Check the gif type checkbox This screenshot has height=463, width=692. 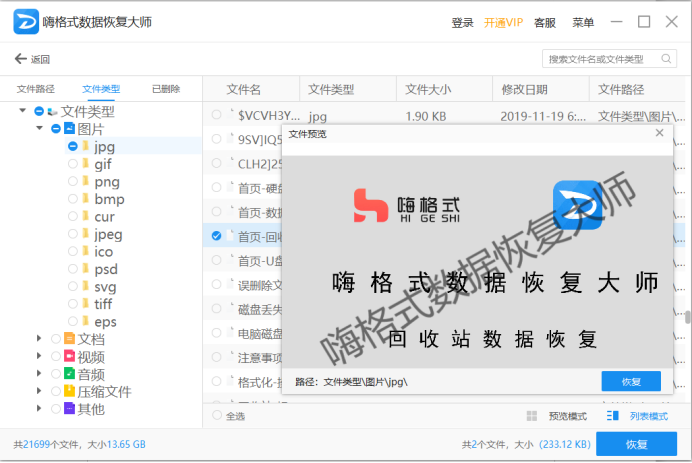click(x=73, y=164)
